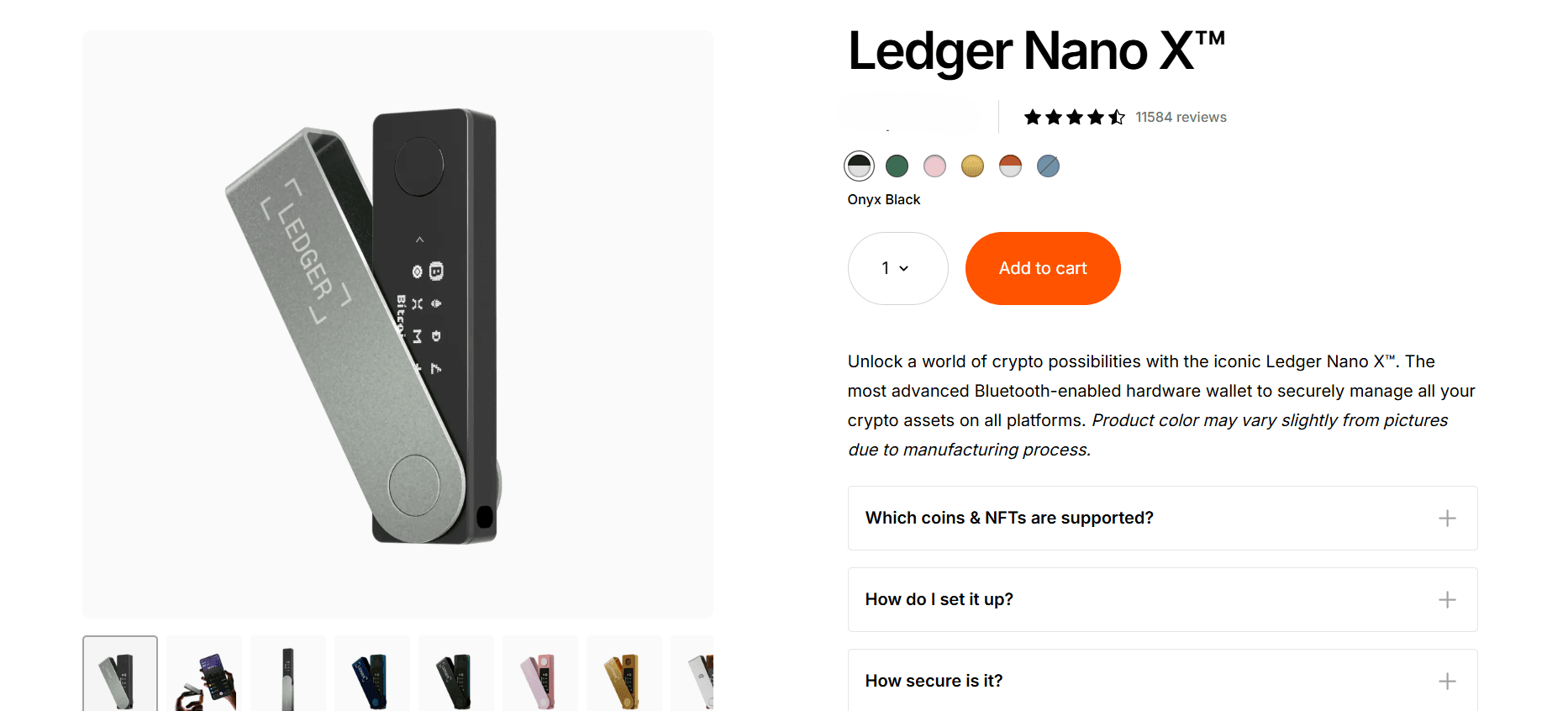Select the pink Ledger thumbnail image
The height and width of the screenshot is (711, 1568).
point(540,674)
